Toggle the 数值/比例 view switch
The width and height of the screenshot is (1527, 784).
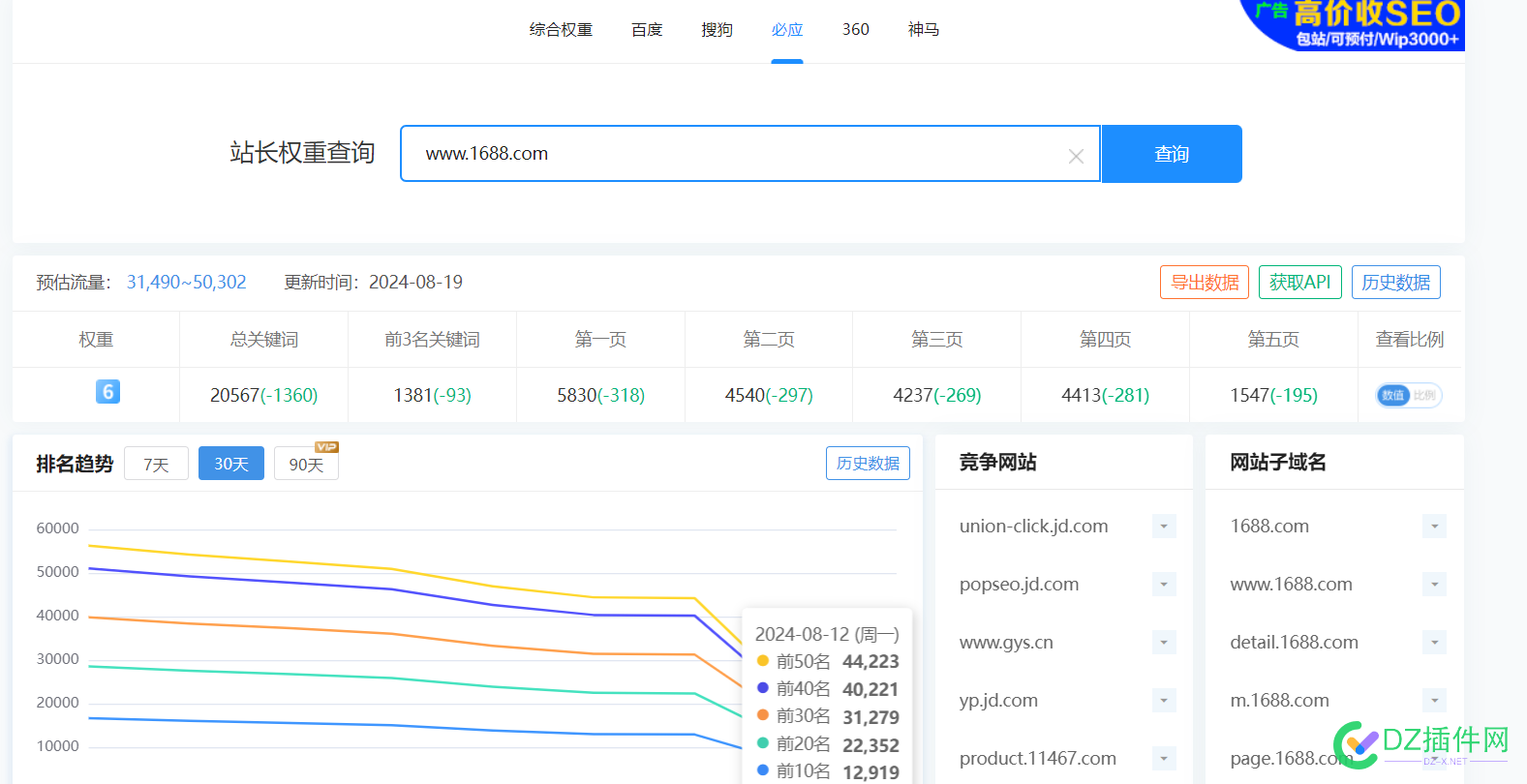(1409, 395)
